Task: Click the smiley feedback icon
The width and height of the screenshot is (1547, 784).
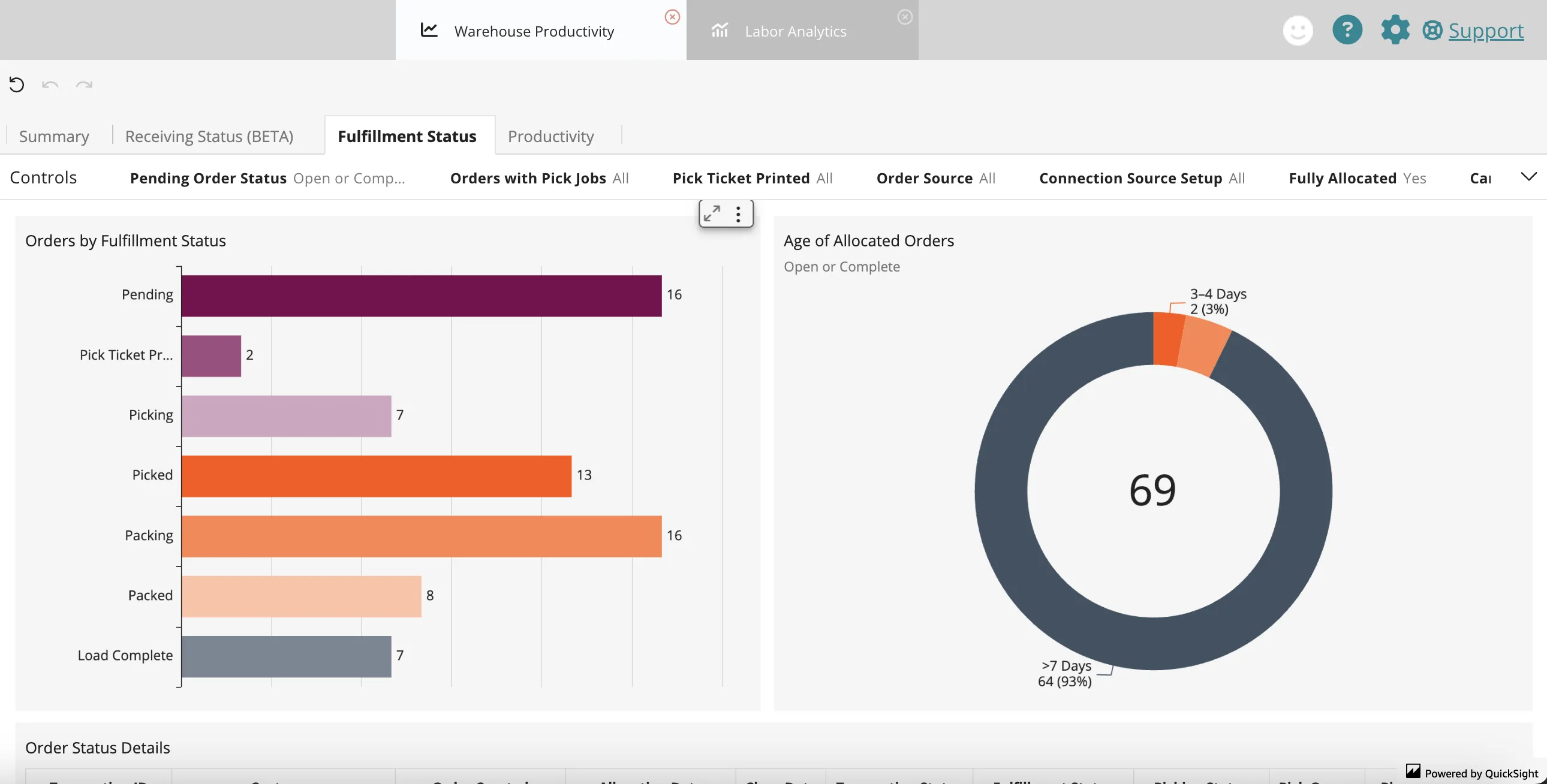Action: click(1298, 30)
